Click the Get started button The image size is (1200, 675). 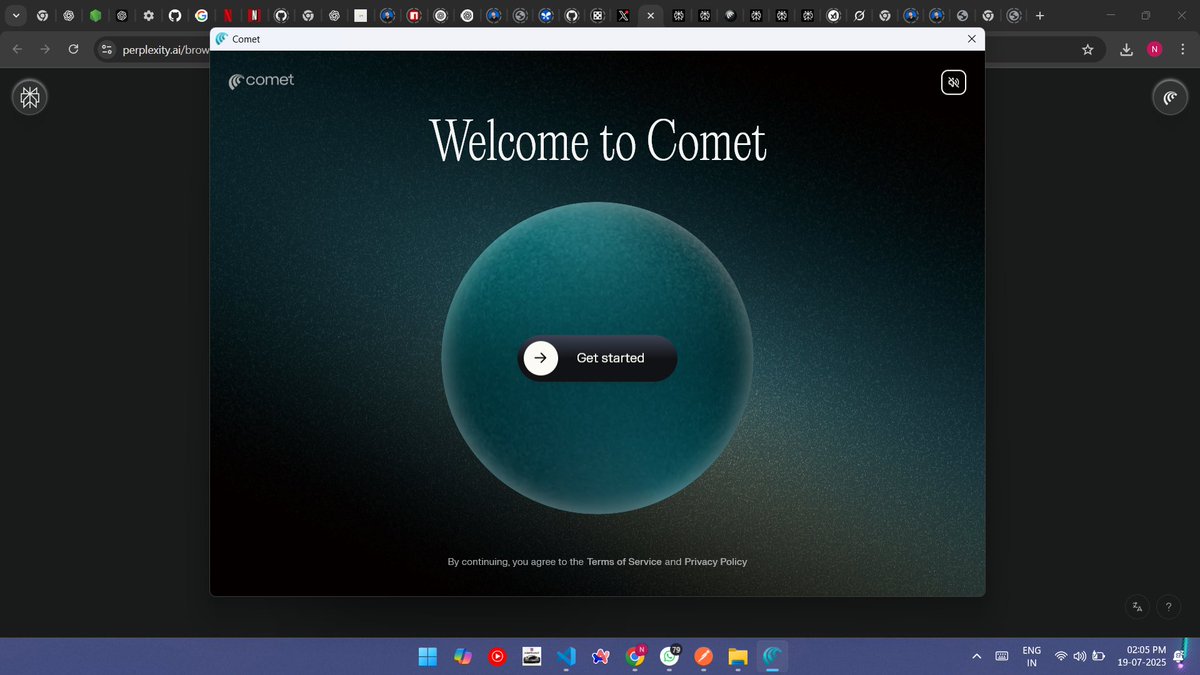(x=597, y=358)
